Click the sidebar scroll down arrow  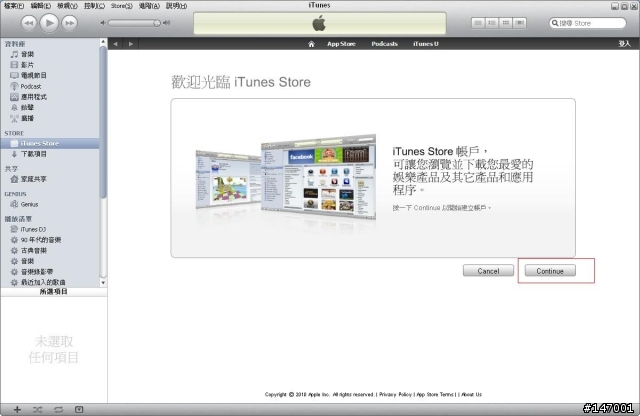tap(103, 283)
